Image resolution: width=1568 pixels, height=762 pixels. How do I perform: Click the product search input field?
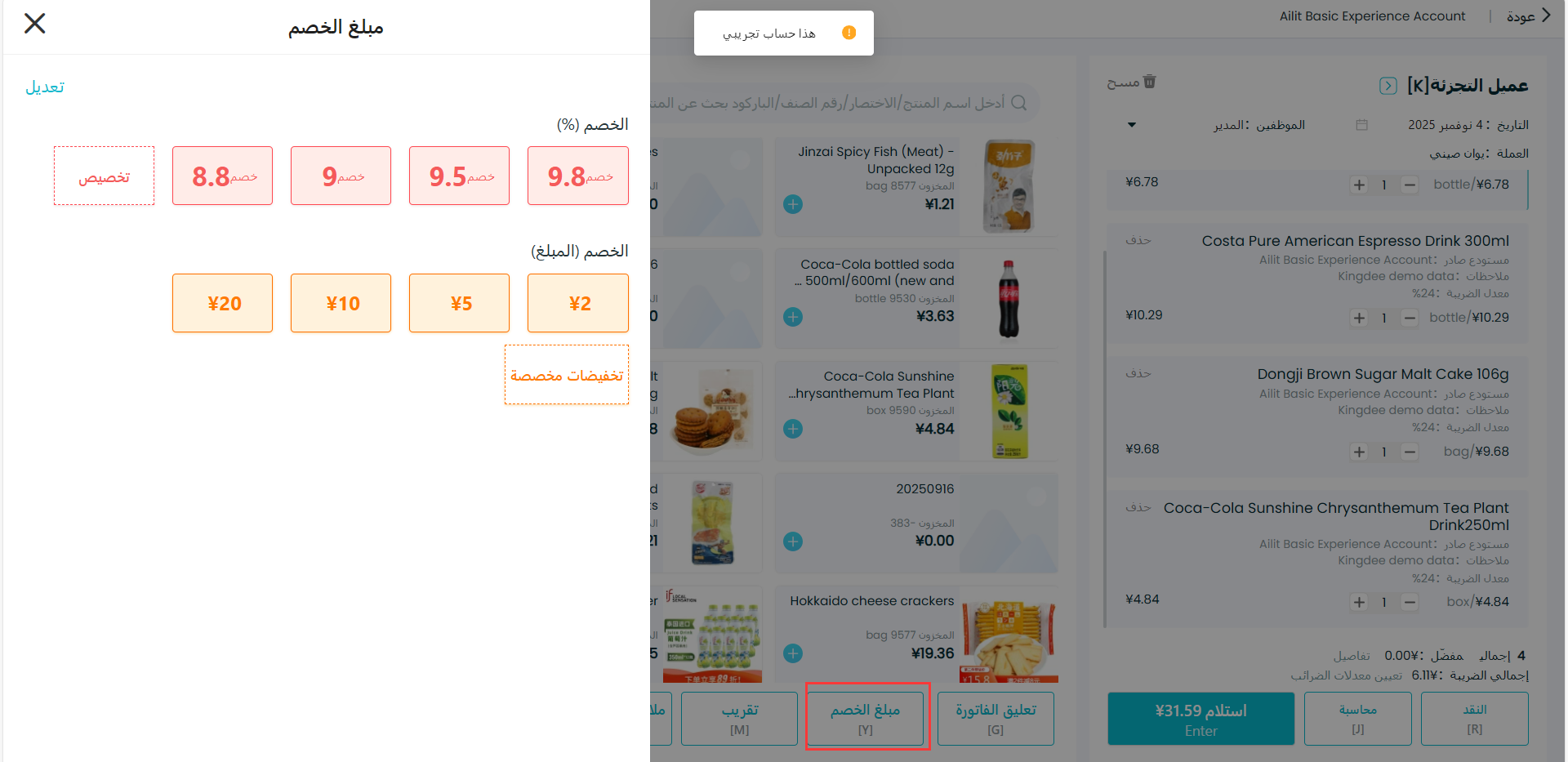[x=833, y=103]
